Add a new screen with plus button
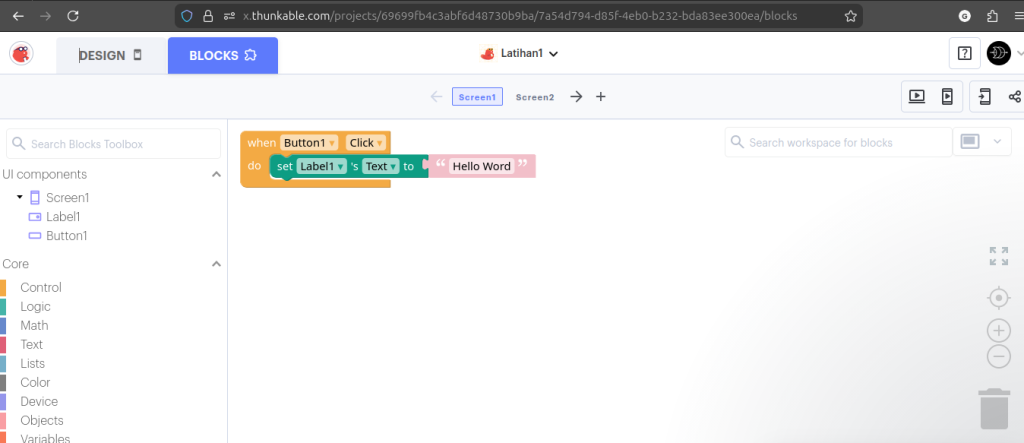Image resolution: width=1024 pixels, height=443 pixels. click(601, 97)
